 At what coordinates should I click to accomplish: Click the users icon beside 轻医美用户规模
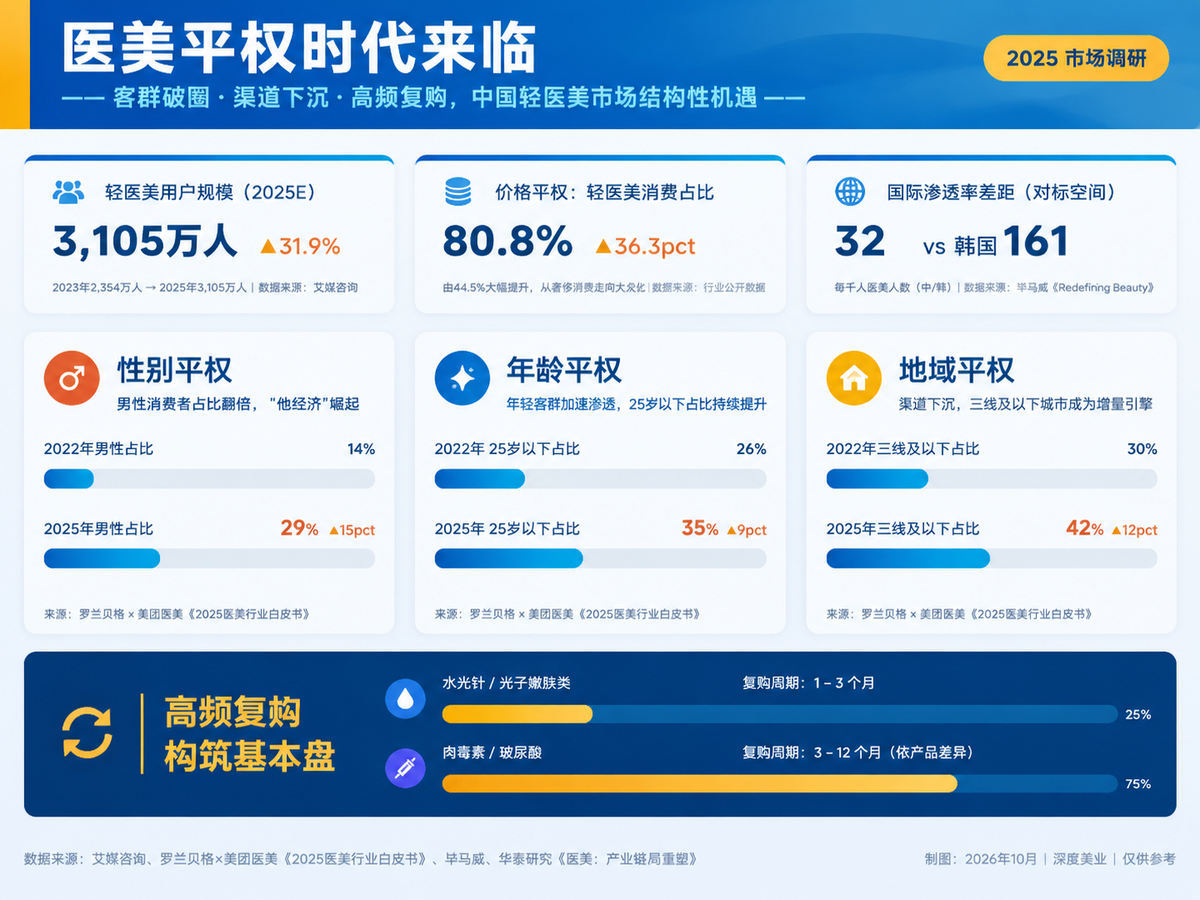click(x=68, y=192)
